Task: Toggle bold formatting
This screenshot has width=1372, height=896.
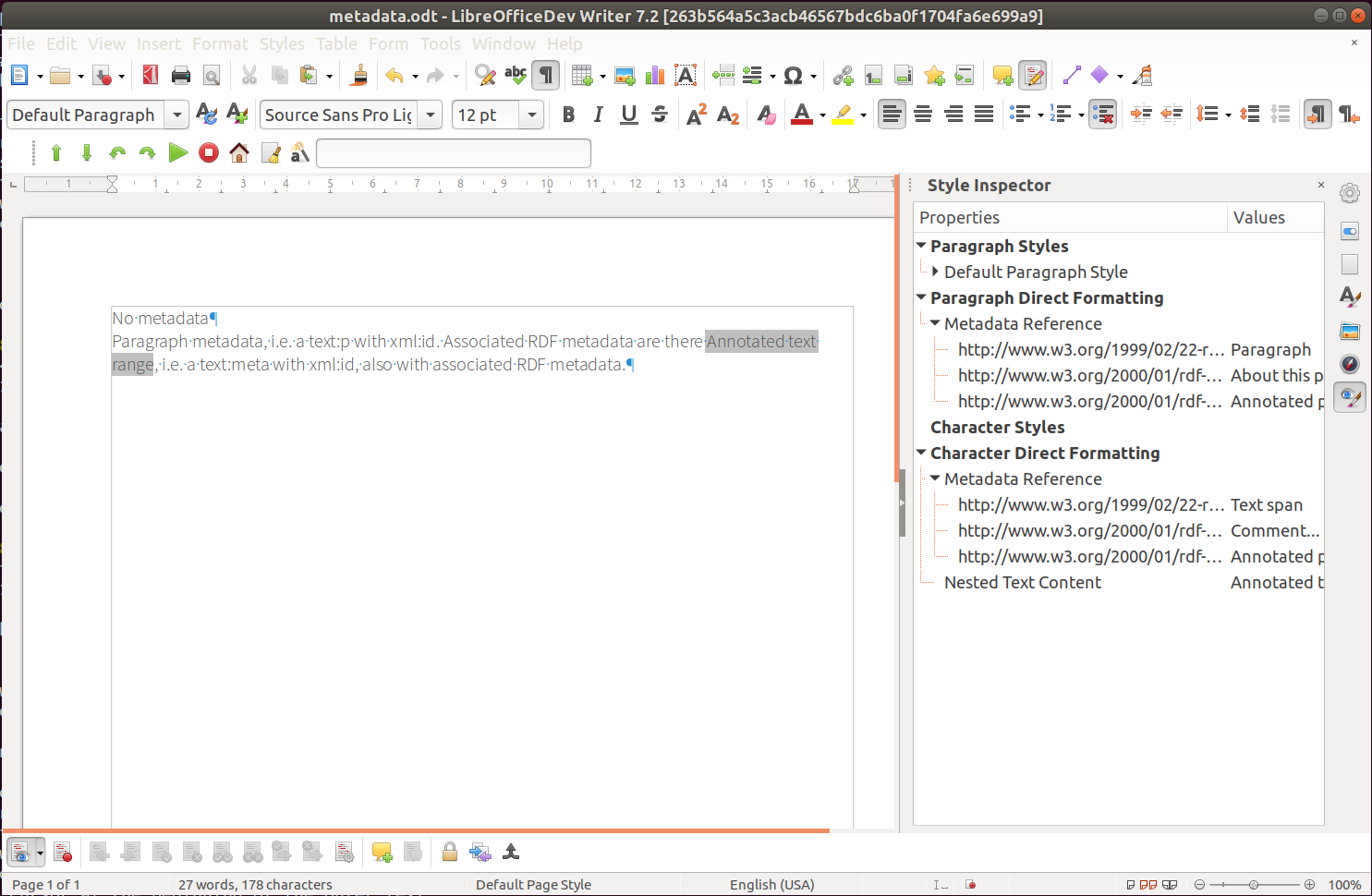Action: tap(568, 114)
